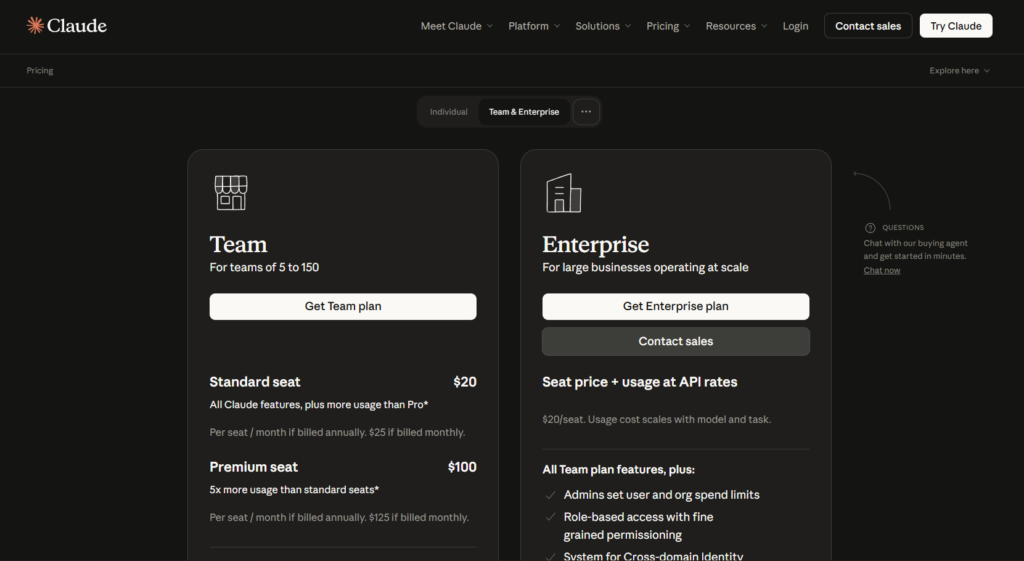Click 'For teams of 5 to 150' text
The height and width of the screenshot is (561, 1024).
[x=264, y=267]
